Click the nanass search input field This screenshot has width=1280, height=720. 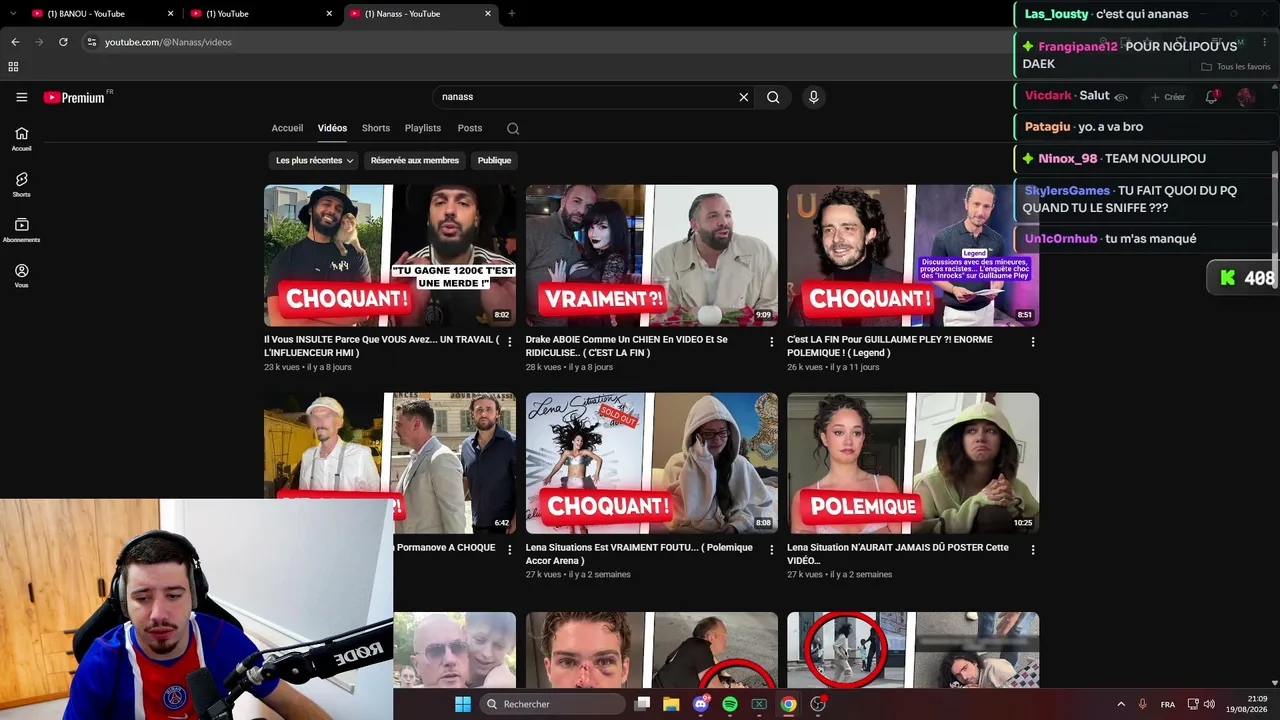point(585,97)
